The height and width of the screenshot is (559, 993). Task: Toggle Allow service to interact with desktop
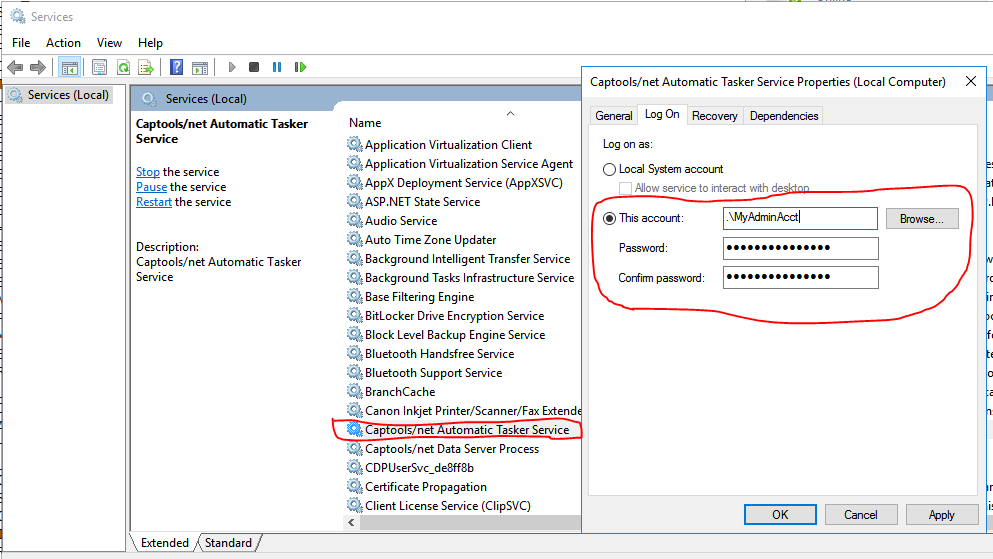click(x=625, y=188)
